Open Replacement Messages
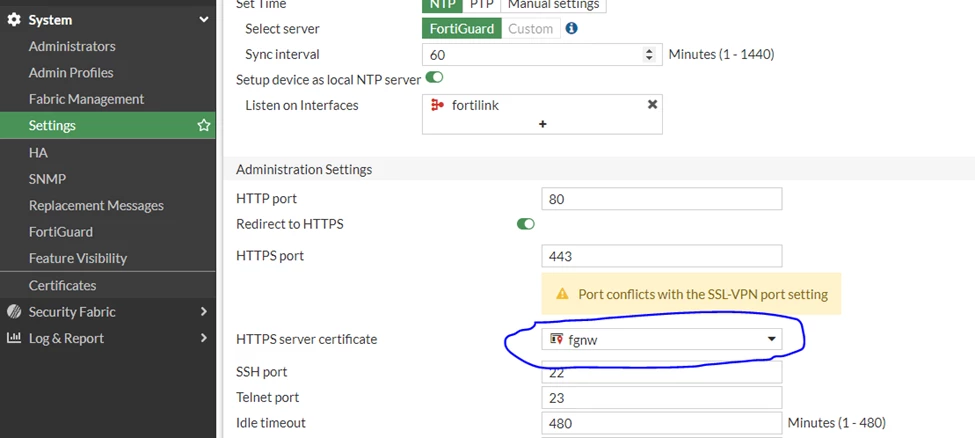Screen dimensions: 975x438 [96, 205]
